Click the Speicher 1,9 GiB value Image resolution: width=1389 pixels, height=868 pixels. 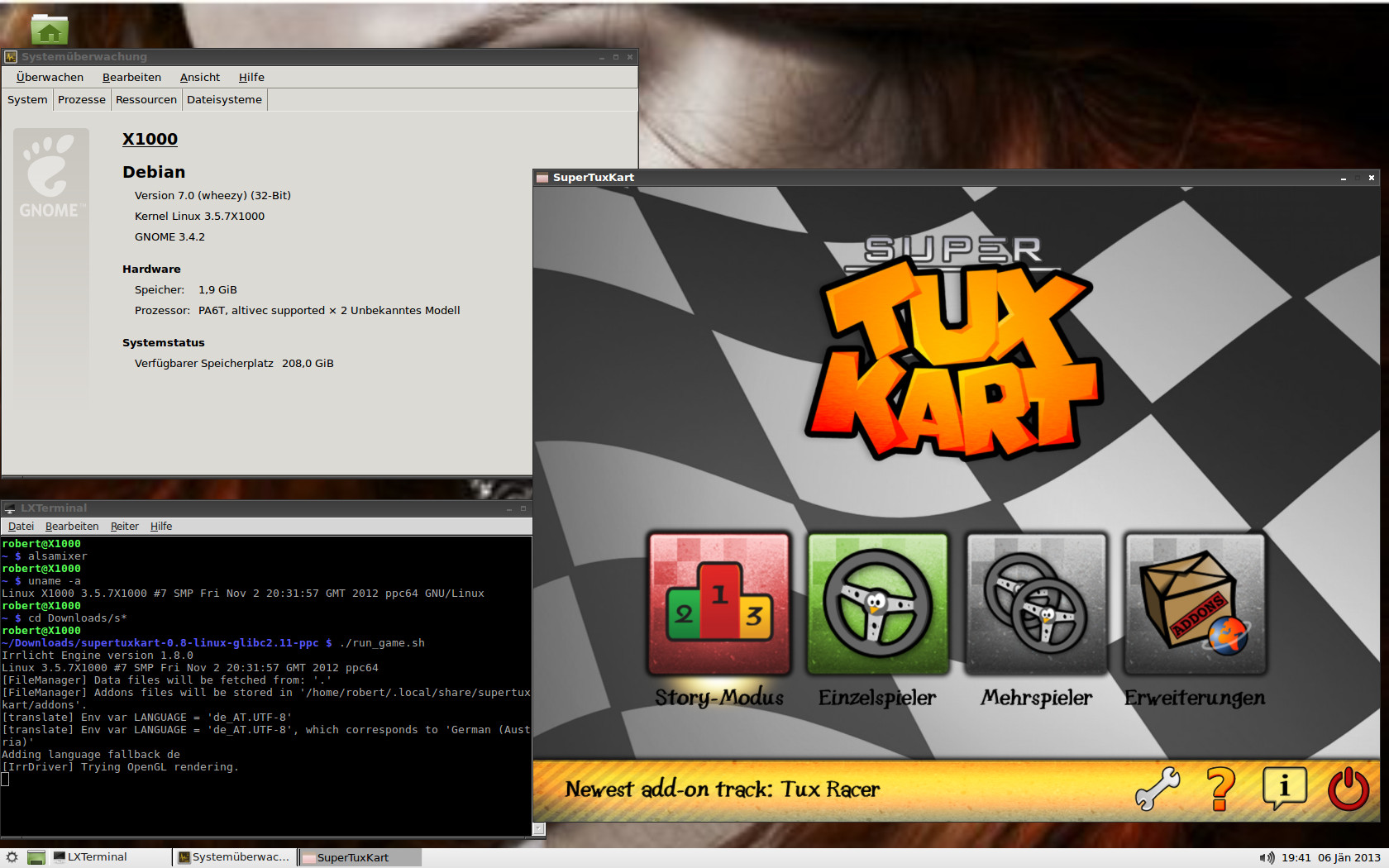click(217, 289)
